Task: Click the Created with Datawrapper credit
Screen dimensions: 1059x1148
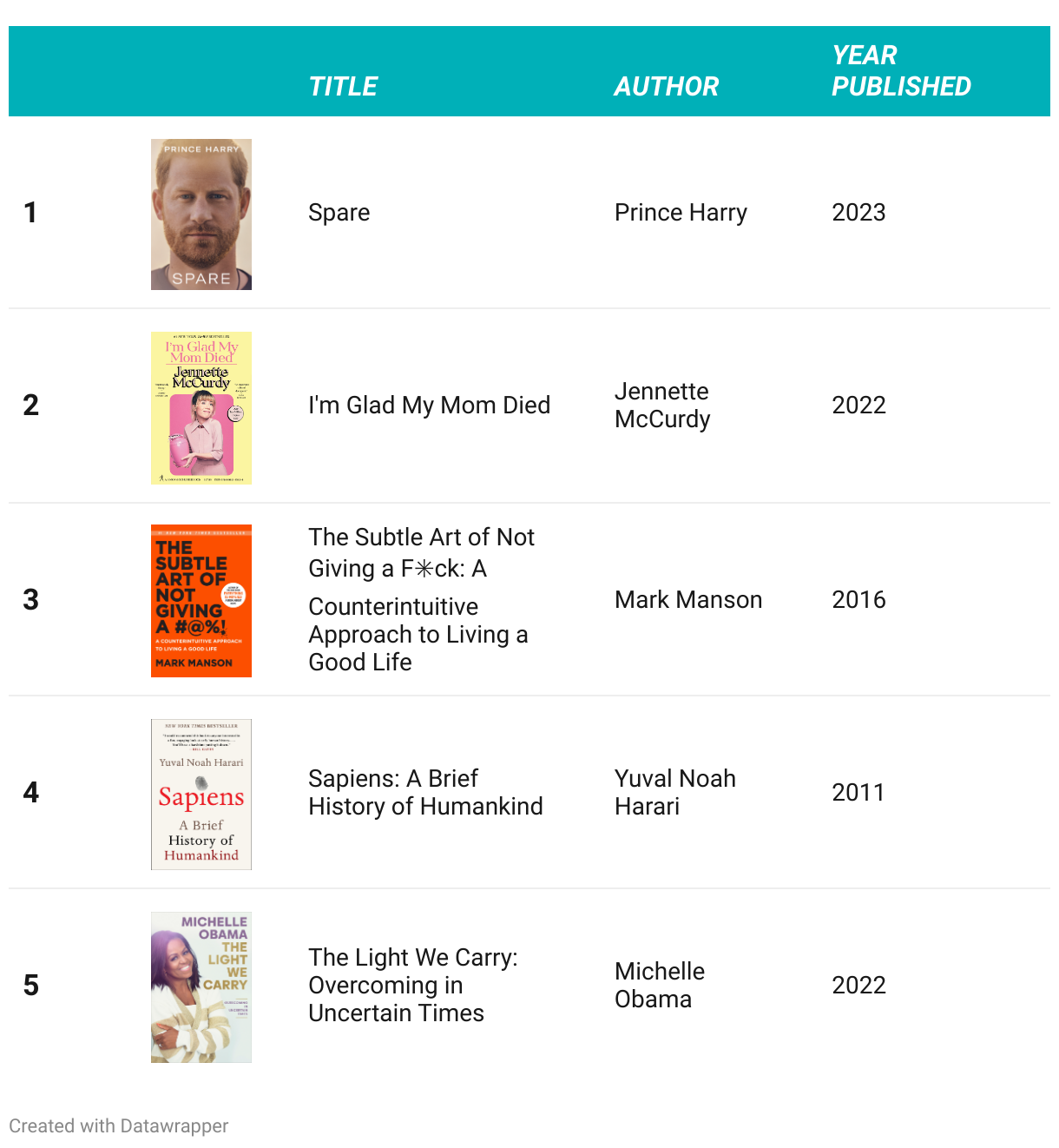Action: pos(119,1126)
